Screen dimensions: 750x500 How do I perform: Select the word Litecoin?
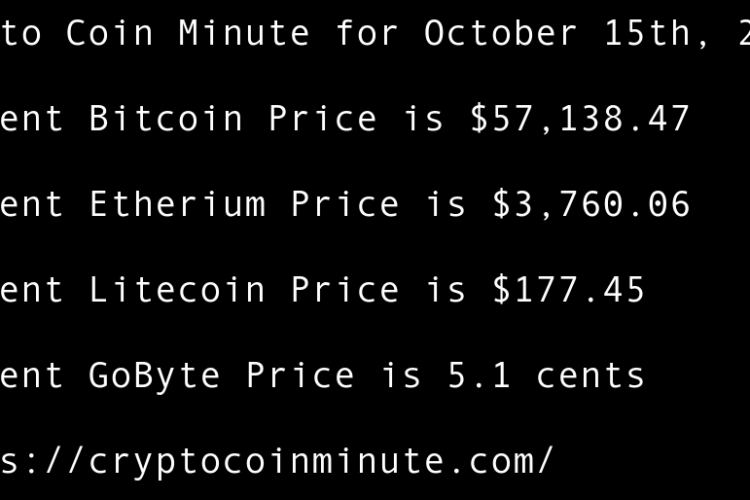(177, 291)
